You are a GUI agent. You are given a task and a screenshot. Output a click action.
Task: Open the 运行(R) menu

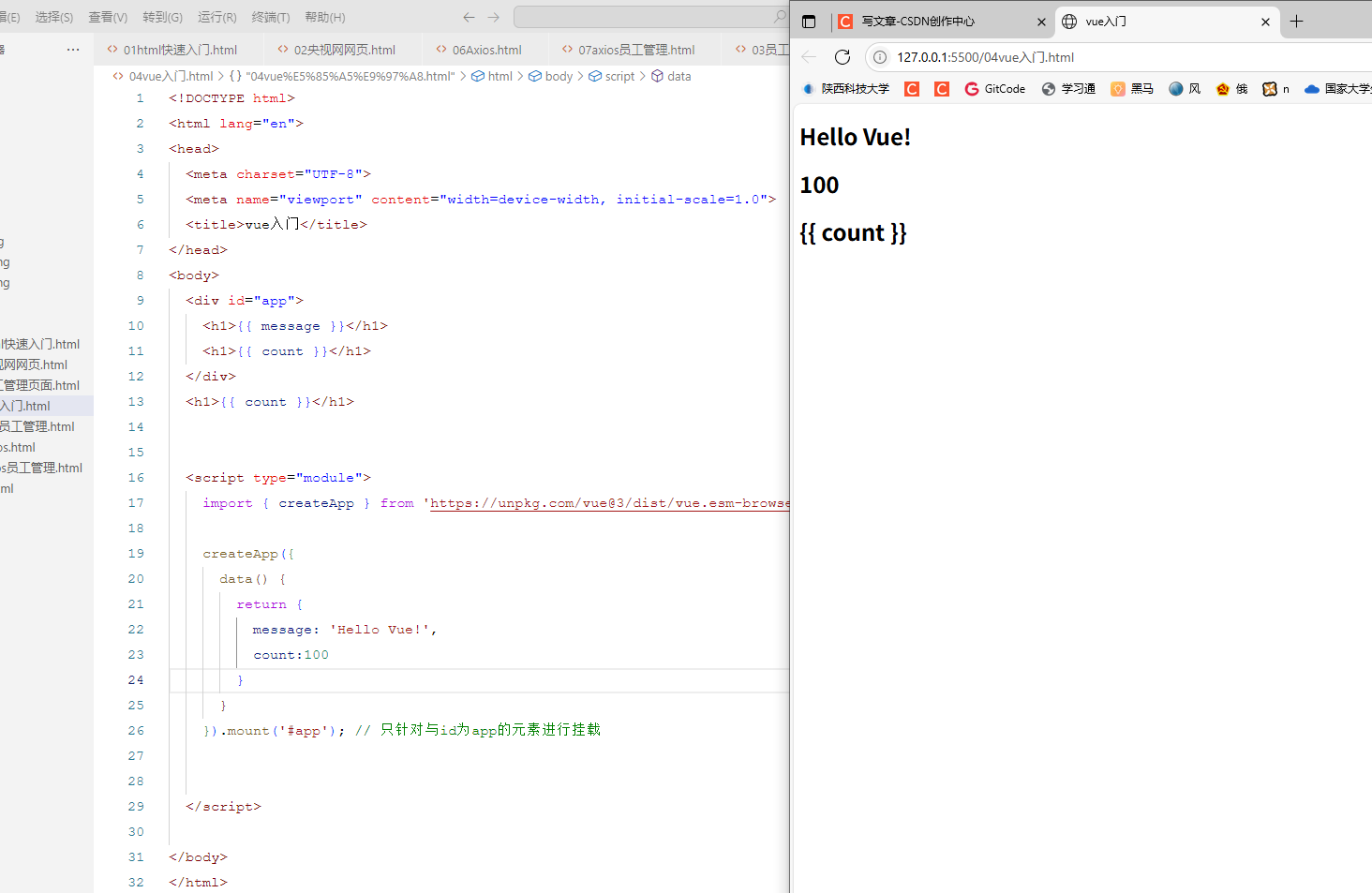[216, 17]
